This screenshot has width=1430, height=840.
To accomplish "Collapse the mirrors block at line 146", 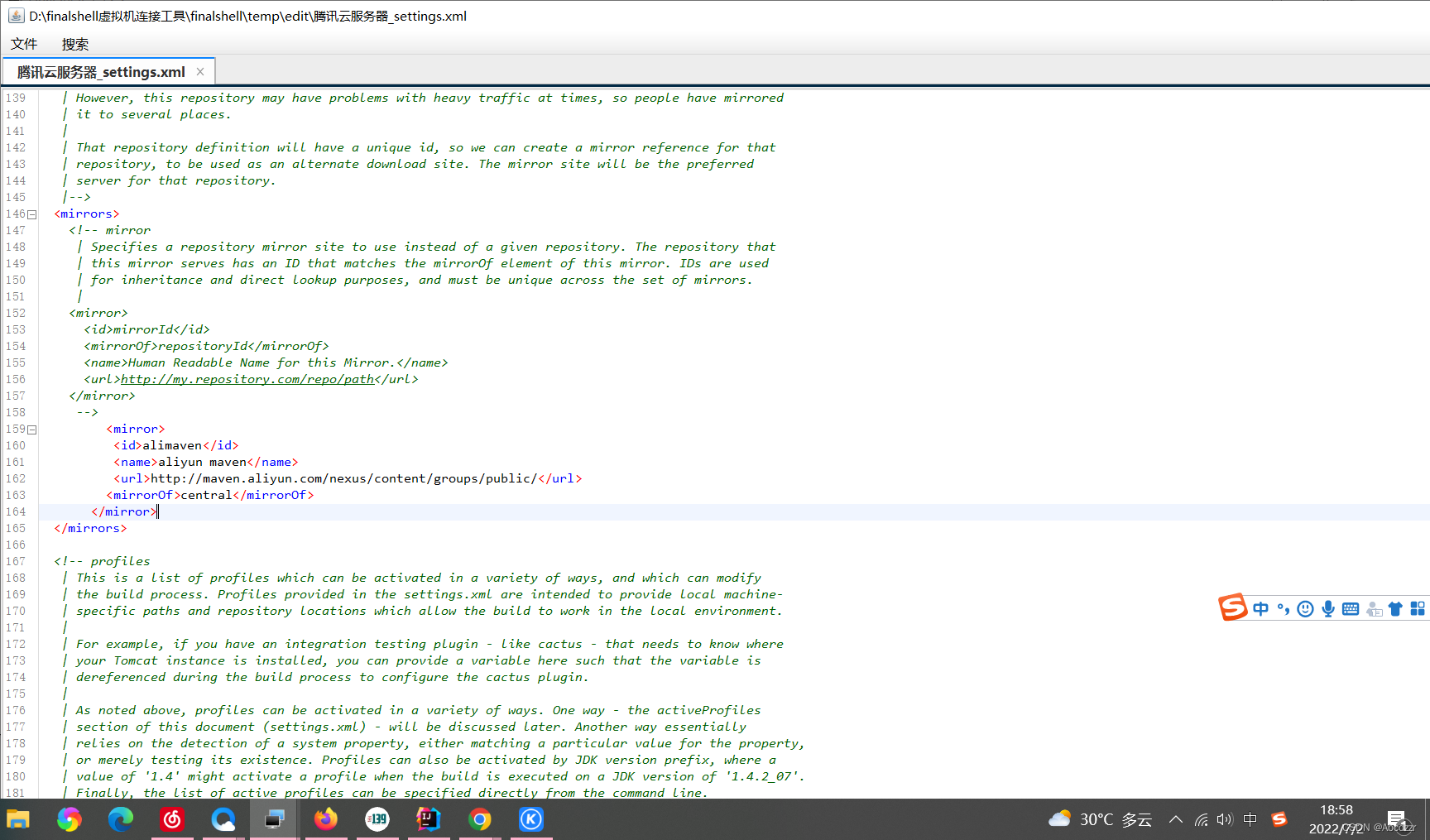I will tap(32, 214).
